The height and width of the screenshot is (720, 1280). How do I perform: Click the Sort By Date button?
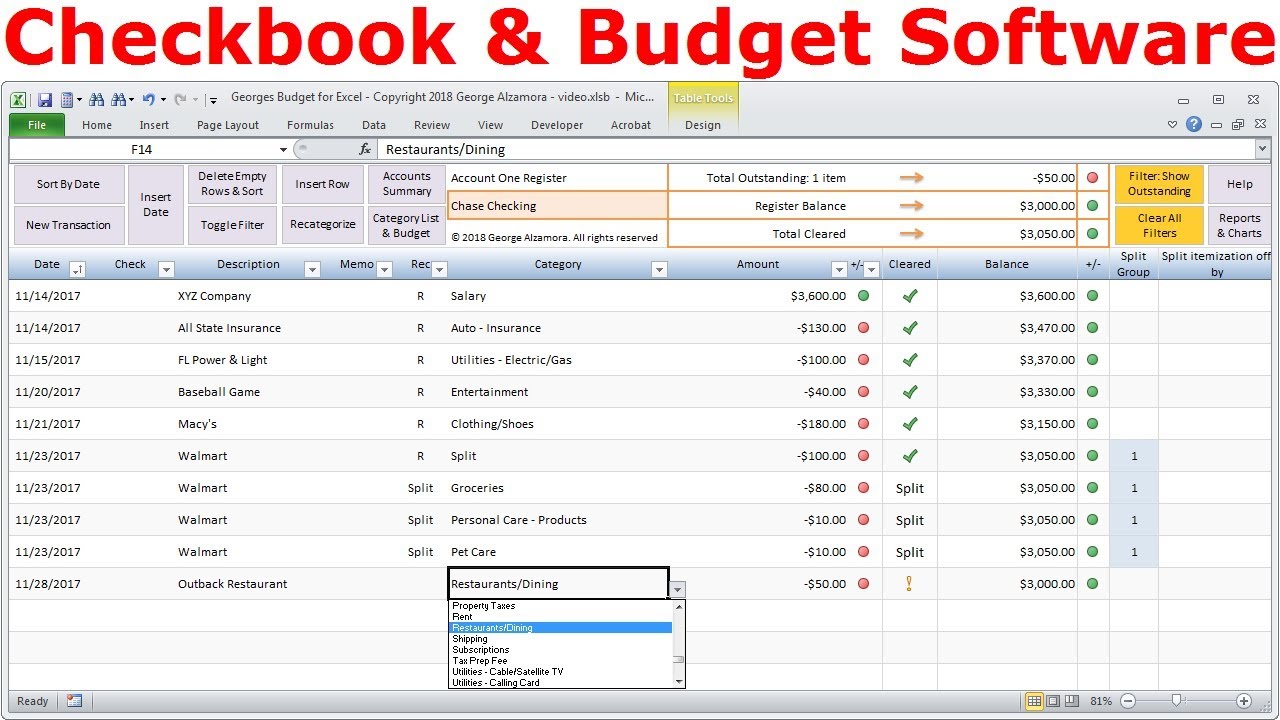click(69, 184)
